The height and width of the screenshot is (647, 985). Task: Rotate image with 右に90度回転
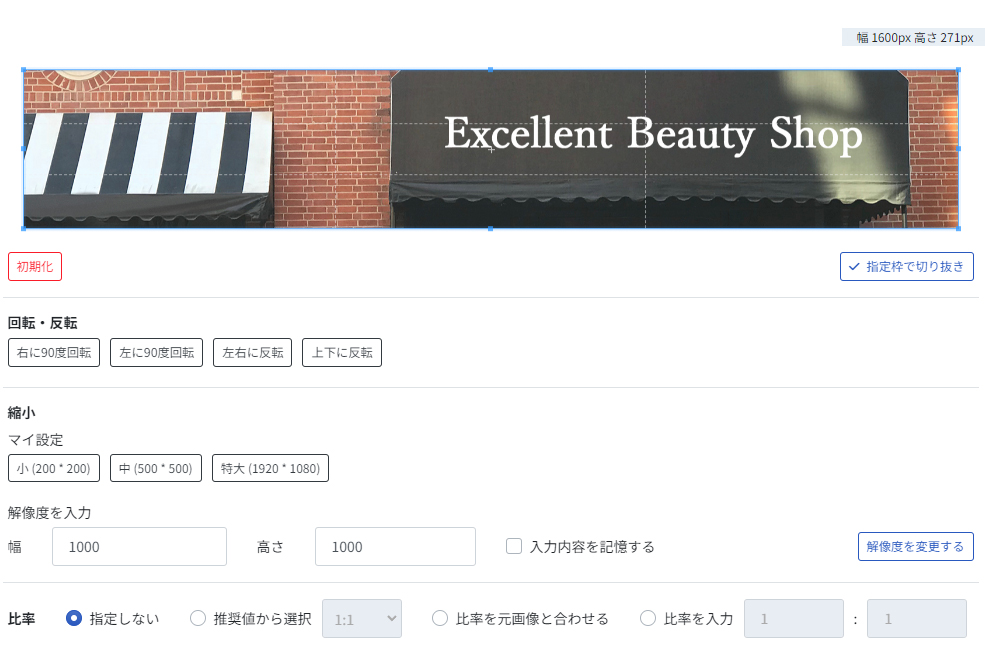(x=54, y=352)
